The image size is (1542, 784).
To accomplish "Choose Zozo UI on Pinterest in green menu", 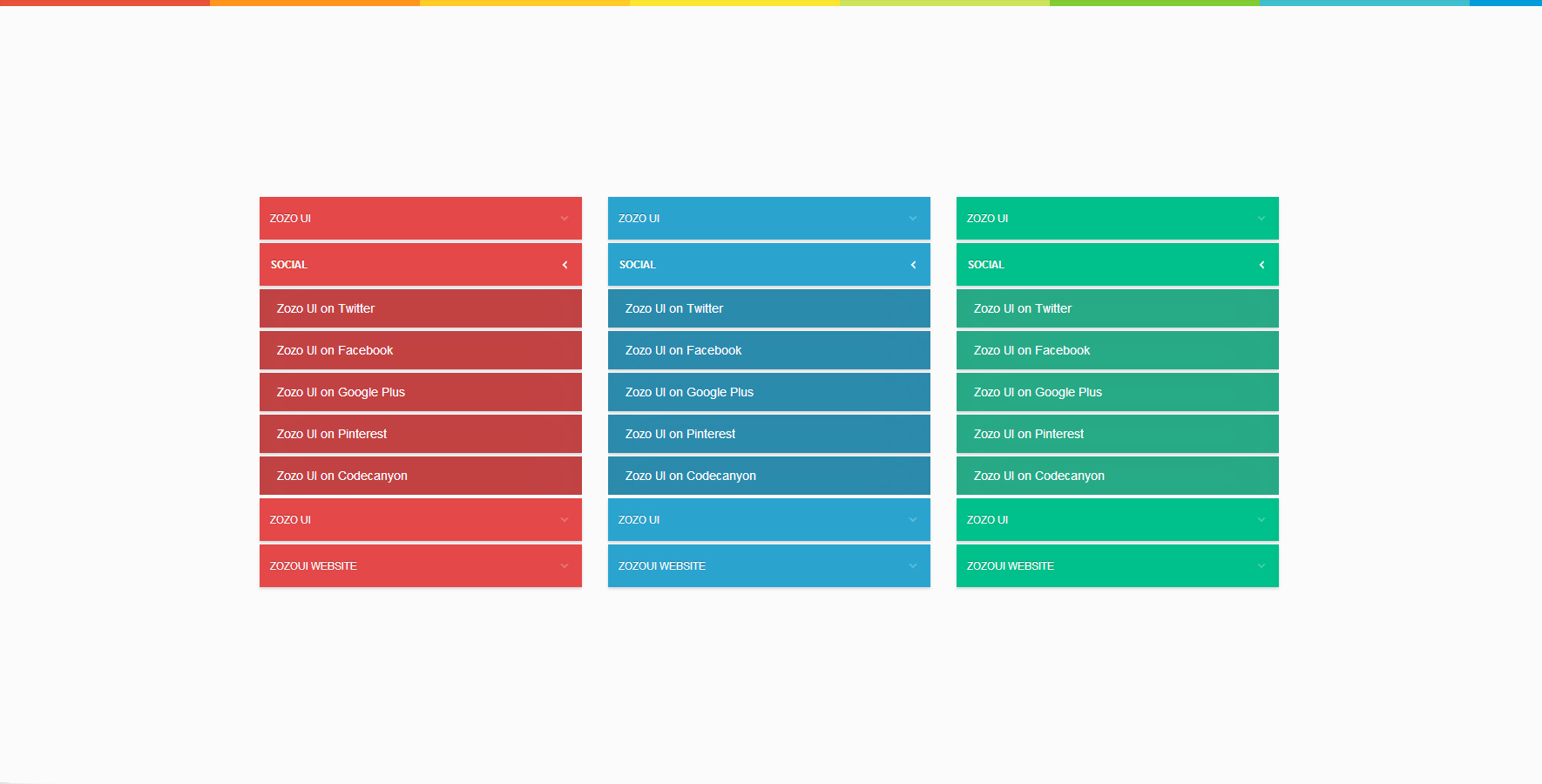I will [1118, 434].
